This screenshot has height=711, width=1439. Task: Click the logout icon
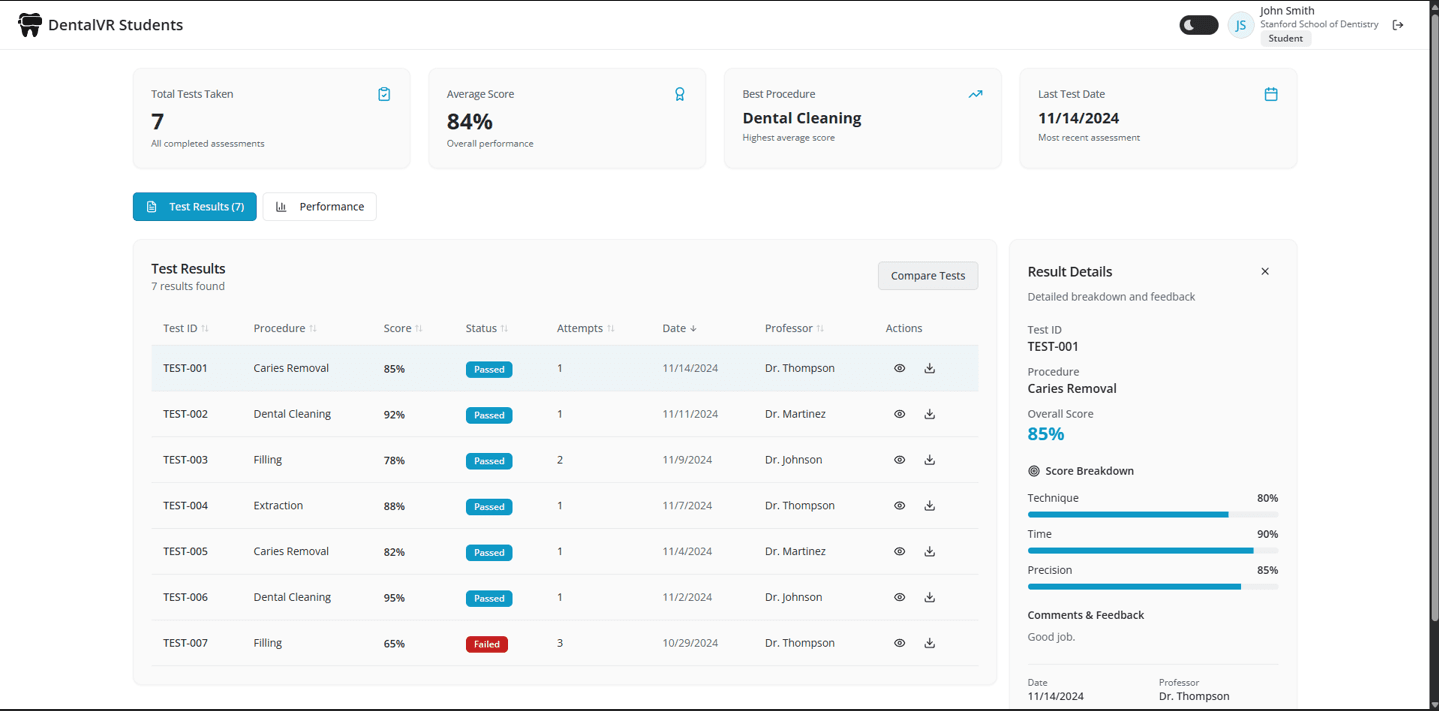point(1398,25)
